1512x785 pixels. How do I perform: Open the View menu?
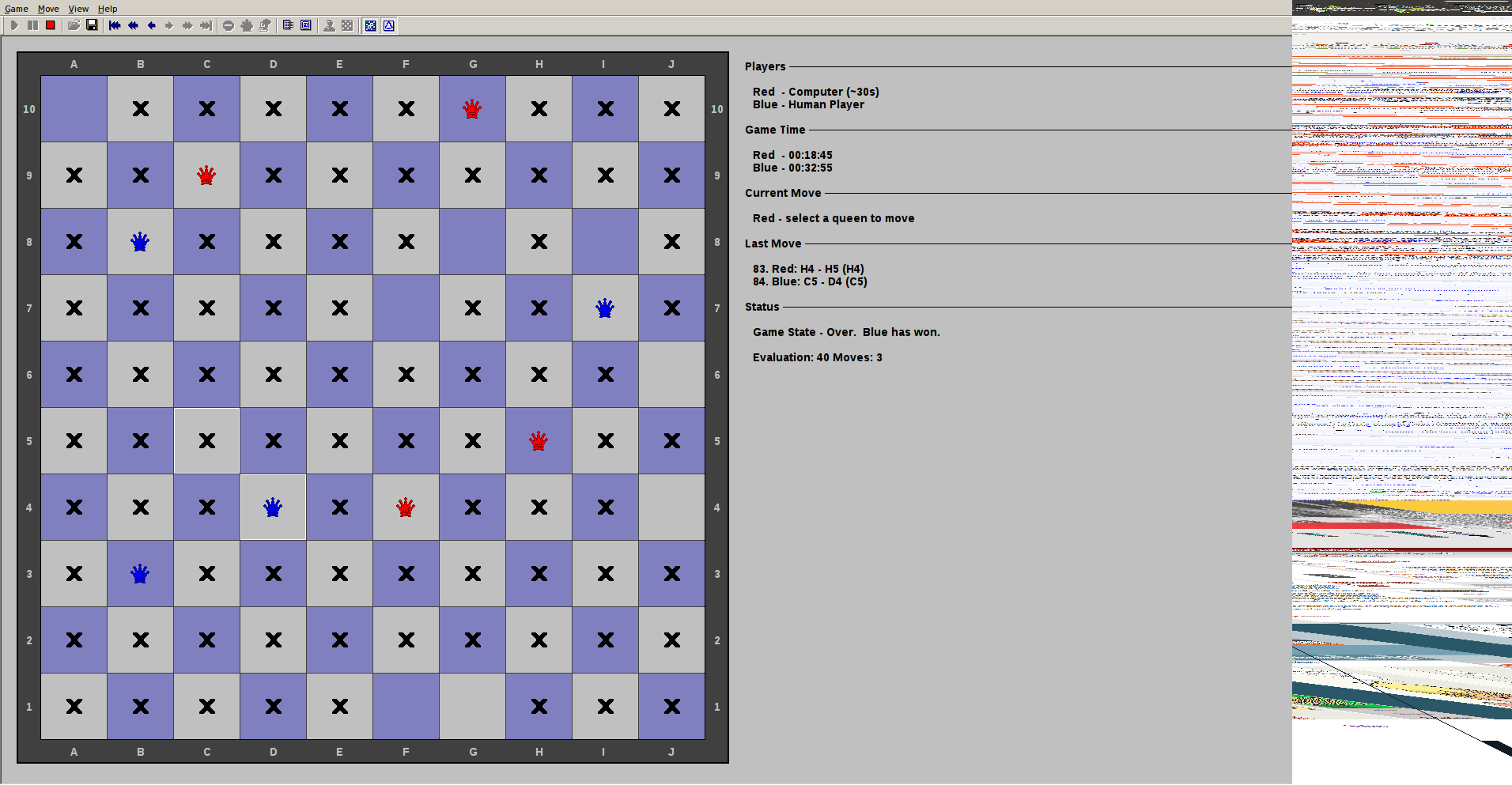click(78, 9)
